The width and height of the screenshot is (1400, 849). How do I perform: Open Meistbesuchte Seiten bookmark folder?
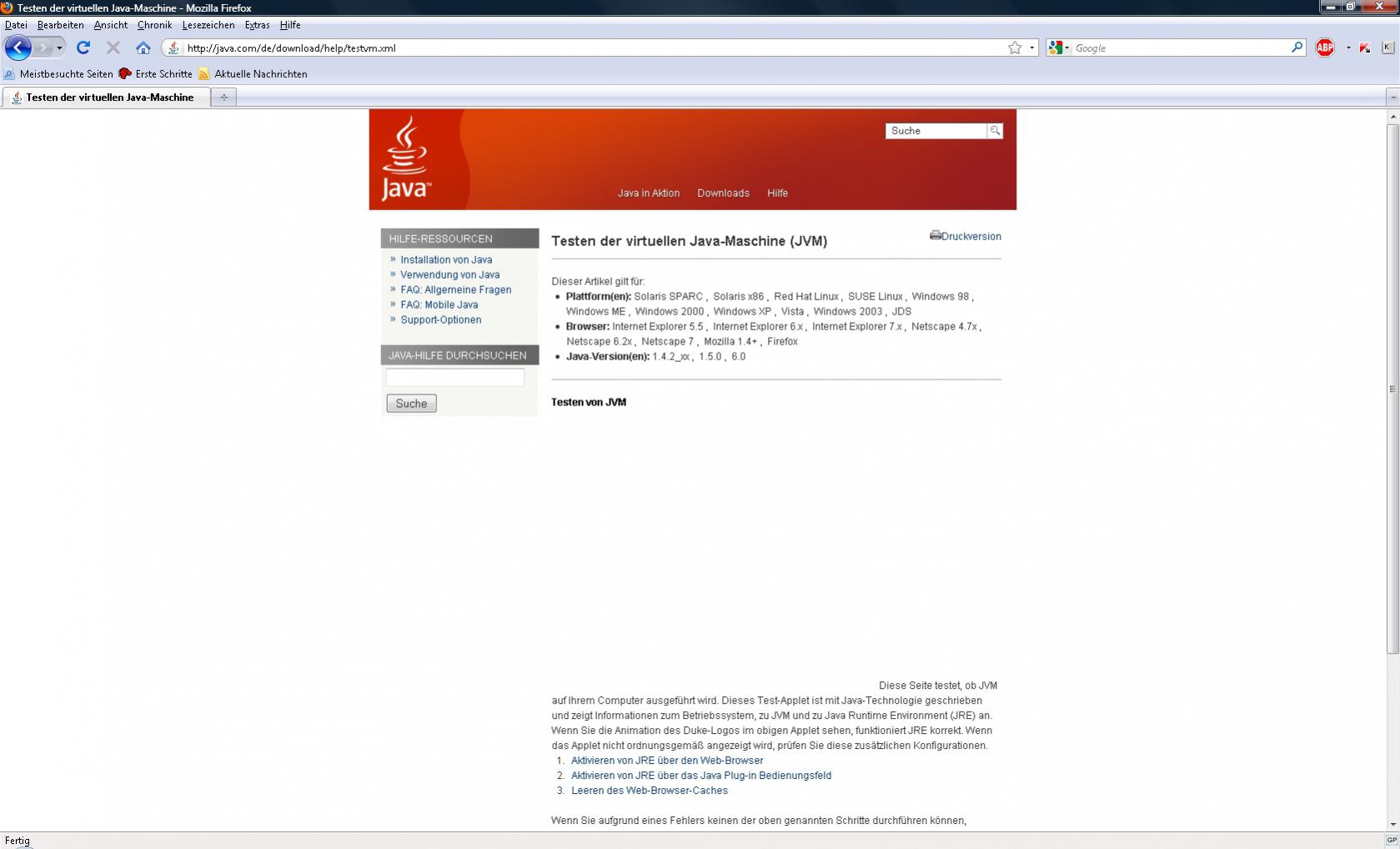[x=58, y=73]
